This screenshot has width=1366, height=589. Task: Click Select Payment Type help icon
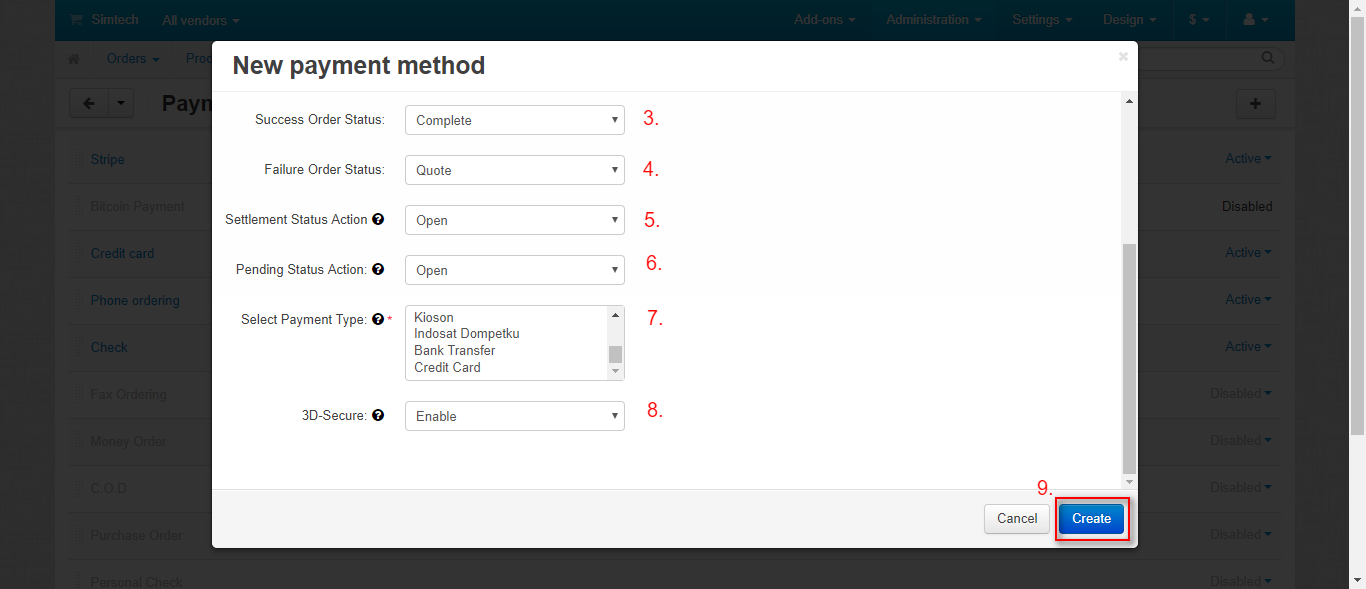pos(378,319)
